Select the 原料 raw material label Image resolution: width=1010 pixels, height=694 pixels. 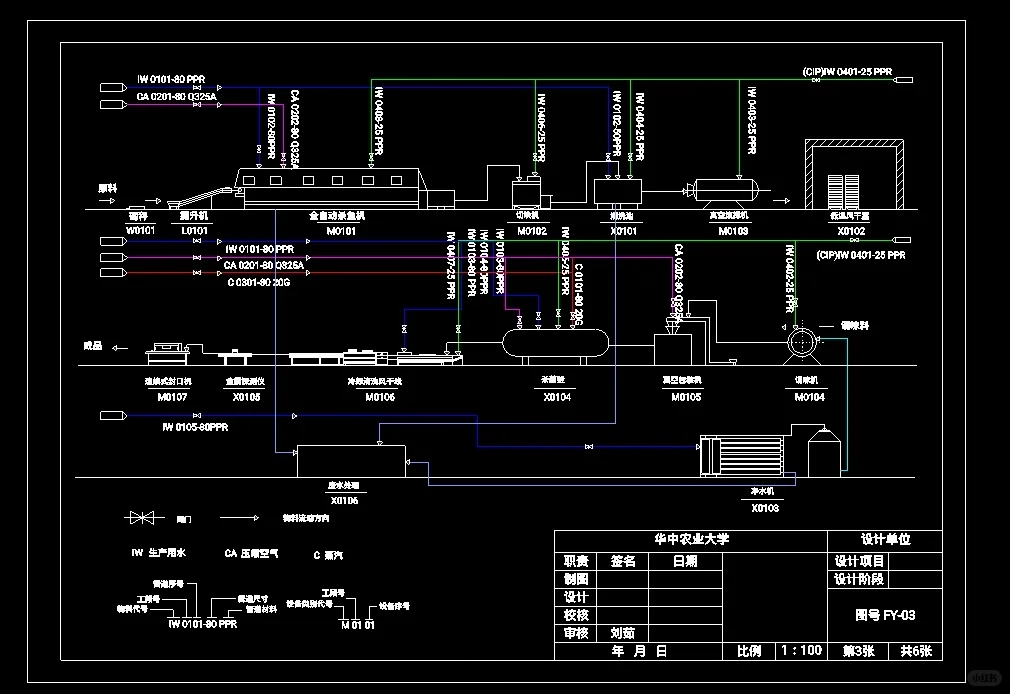point(108,188)
